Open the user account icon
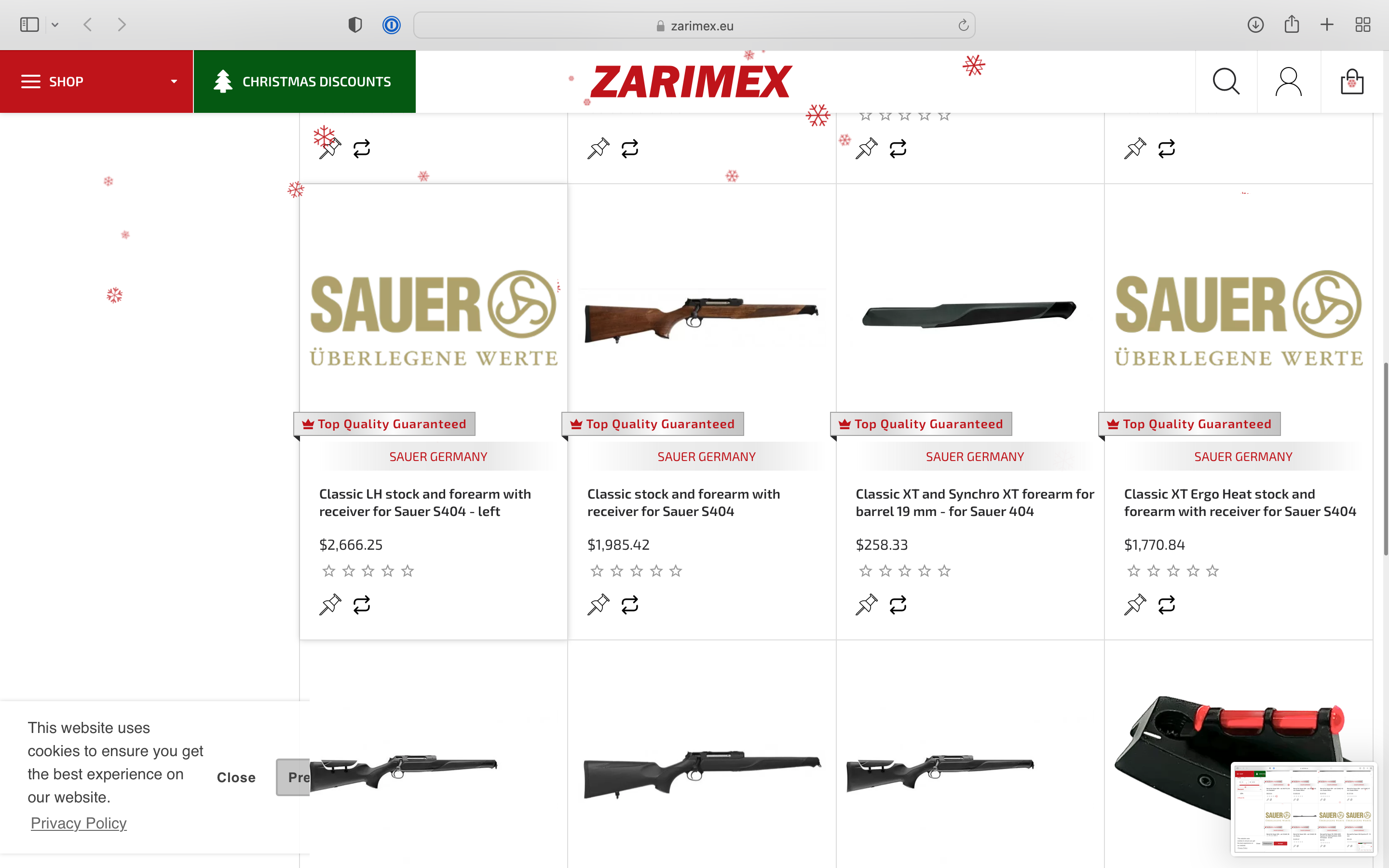1389x868 pixels. pyautogui.click(x=1288, y=81)
